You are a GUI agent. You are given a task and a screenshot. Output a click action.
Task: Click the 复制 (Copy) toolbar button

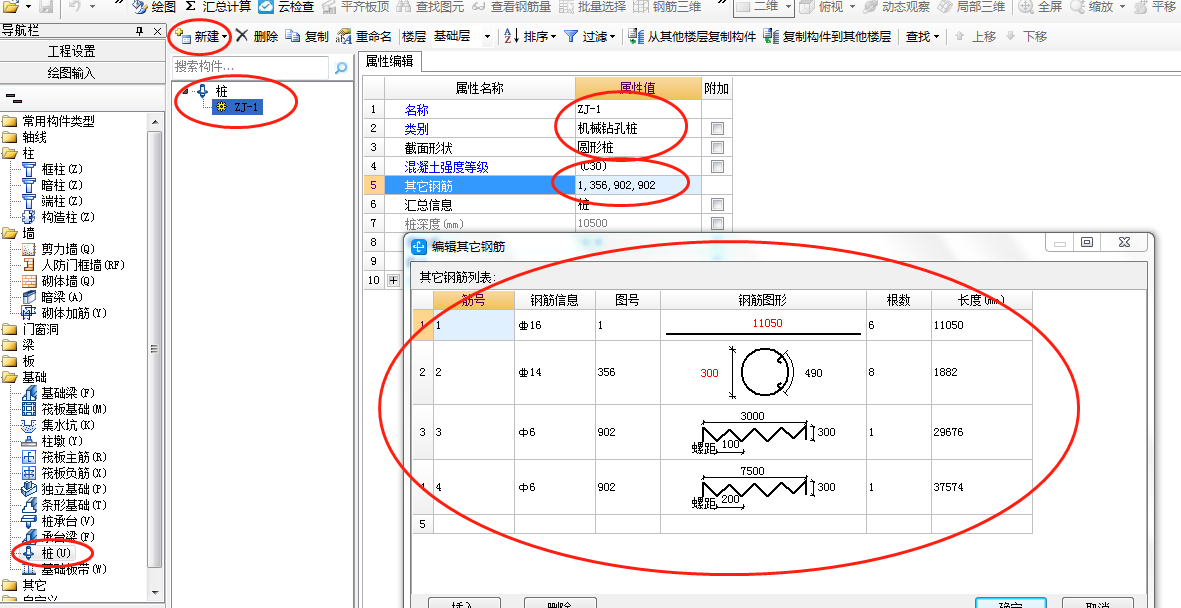307,36
